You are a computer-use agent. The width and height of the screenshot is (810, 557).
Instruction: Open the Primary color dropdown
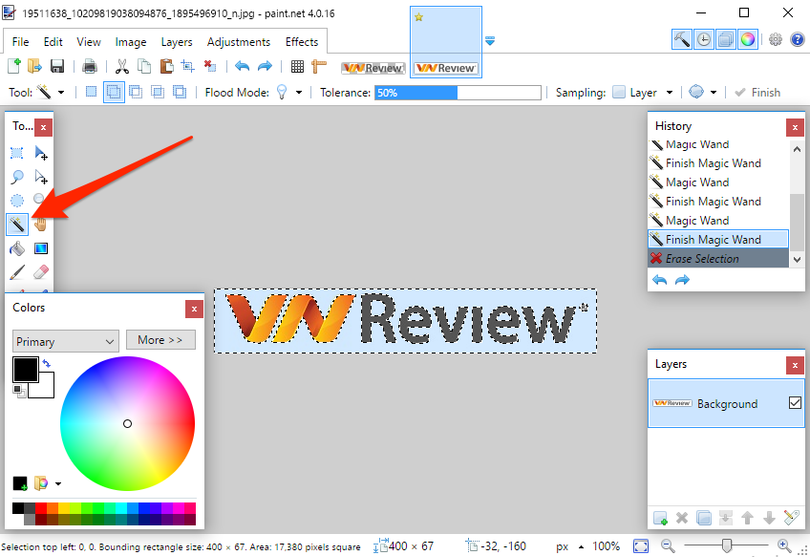coord(66,341)
